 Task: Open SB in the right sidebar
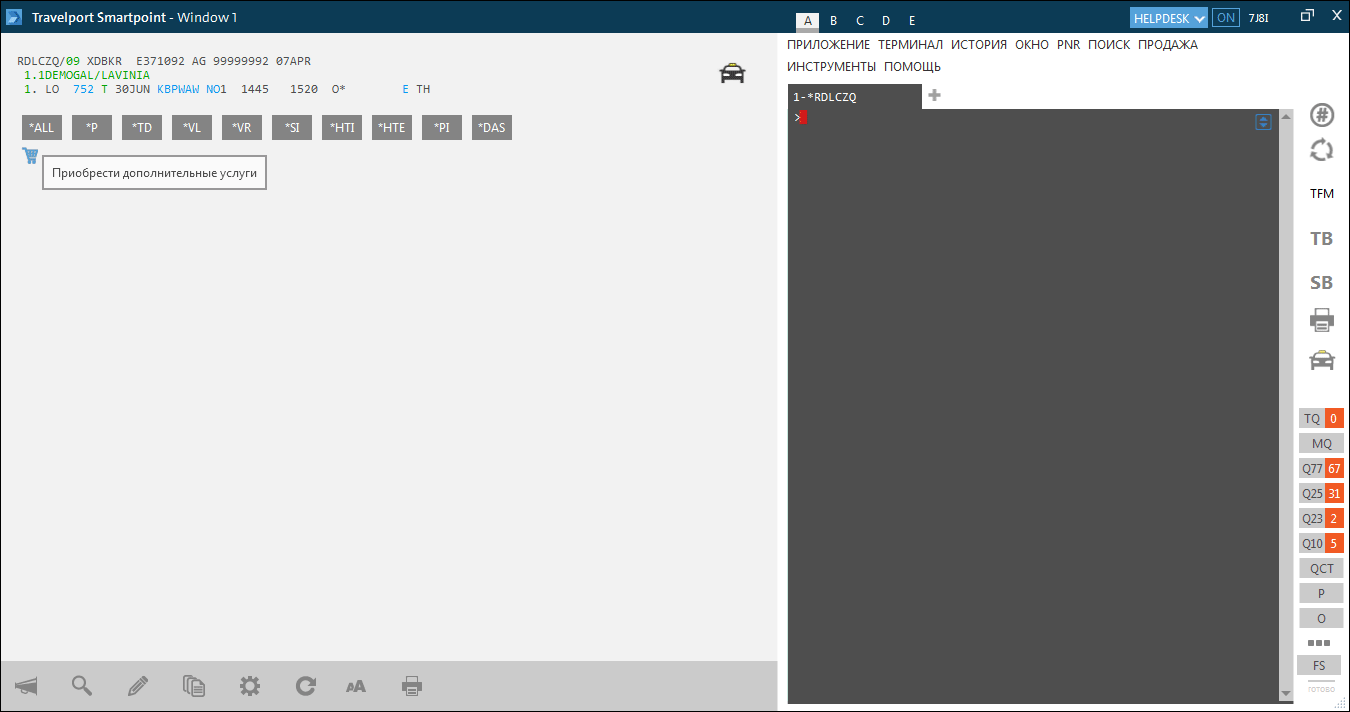(1322, 283)
